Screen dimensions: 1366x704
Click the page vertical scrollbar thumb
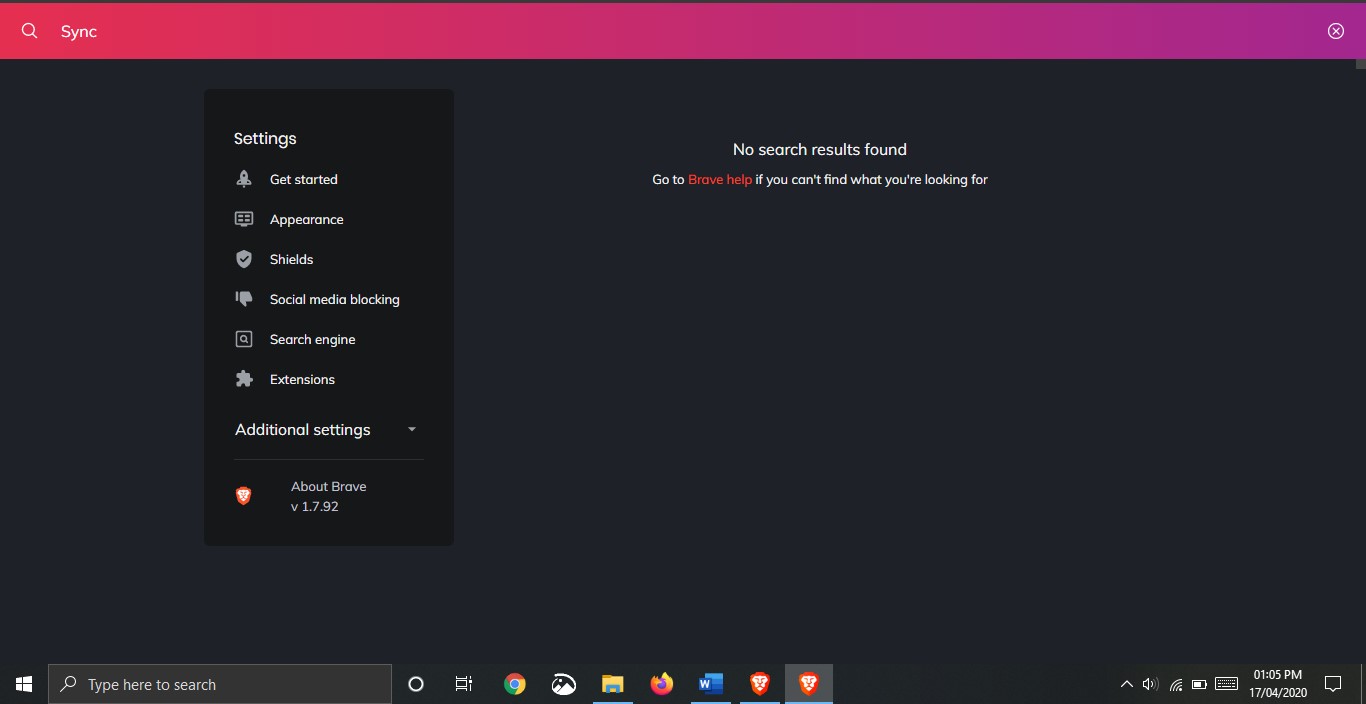pyautogui.click(x=1361, y=64)
